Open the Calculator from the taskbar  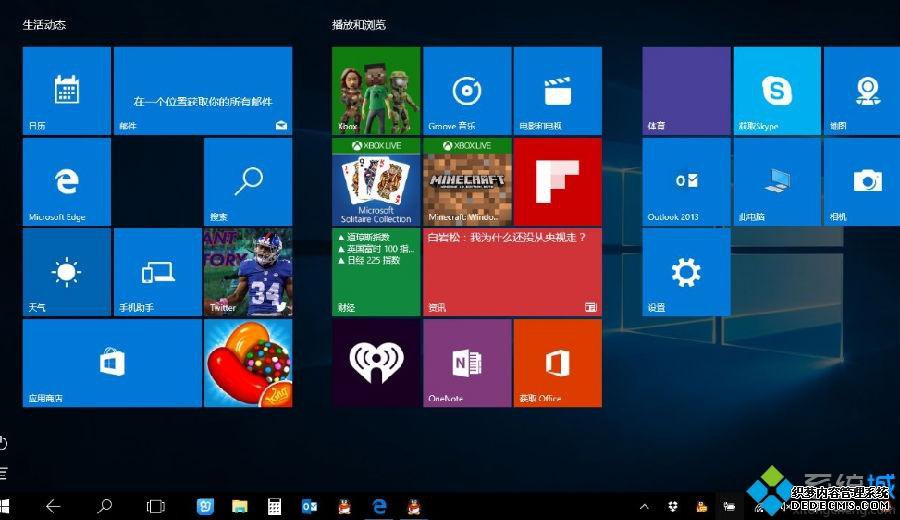[274, 506]
